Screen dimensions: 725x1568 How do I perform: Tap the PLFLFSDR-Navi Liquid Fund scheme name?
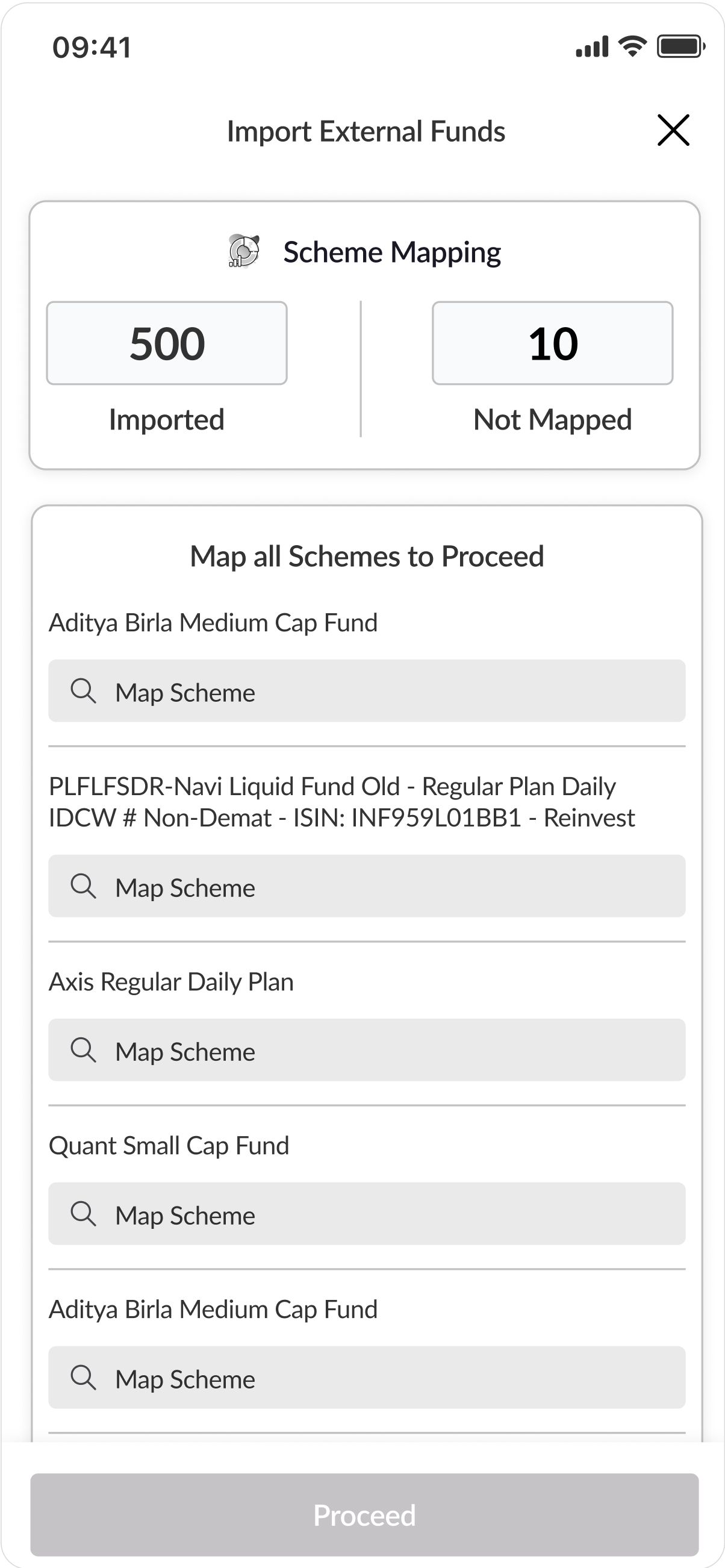tap(341, 802)
